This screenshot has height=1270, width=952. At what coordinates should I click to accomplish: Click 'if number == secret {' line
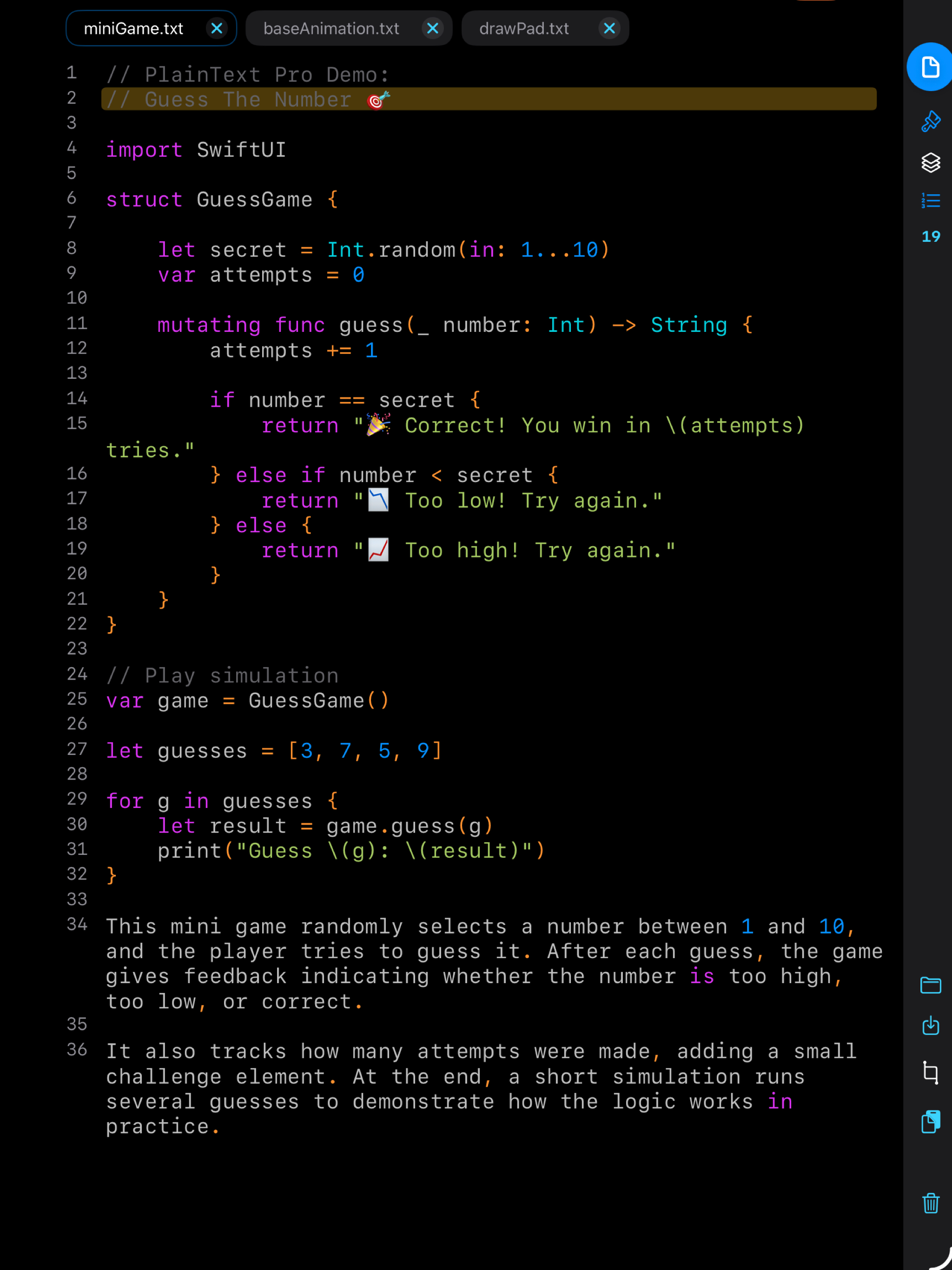click(x=345, y=400)
